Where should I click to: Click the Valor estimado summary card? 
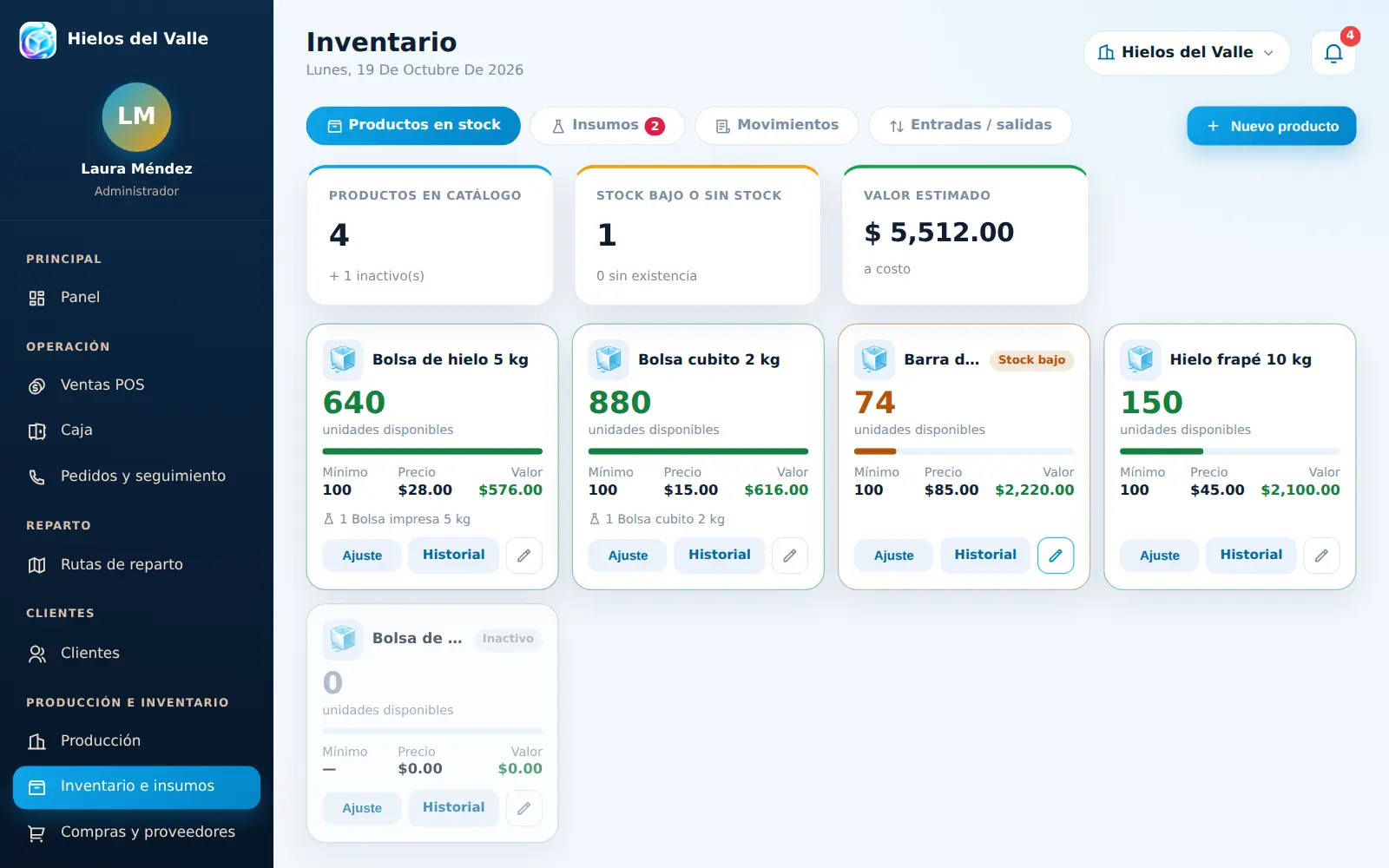tap(964, 235)
